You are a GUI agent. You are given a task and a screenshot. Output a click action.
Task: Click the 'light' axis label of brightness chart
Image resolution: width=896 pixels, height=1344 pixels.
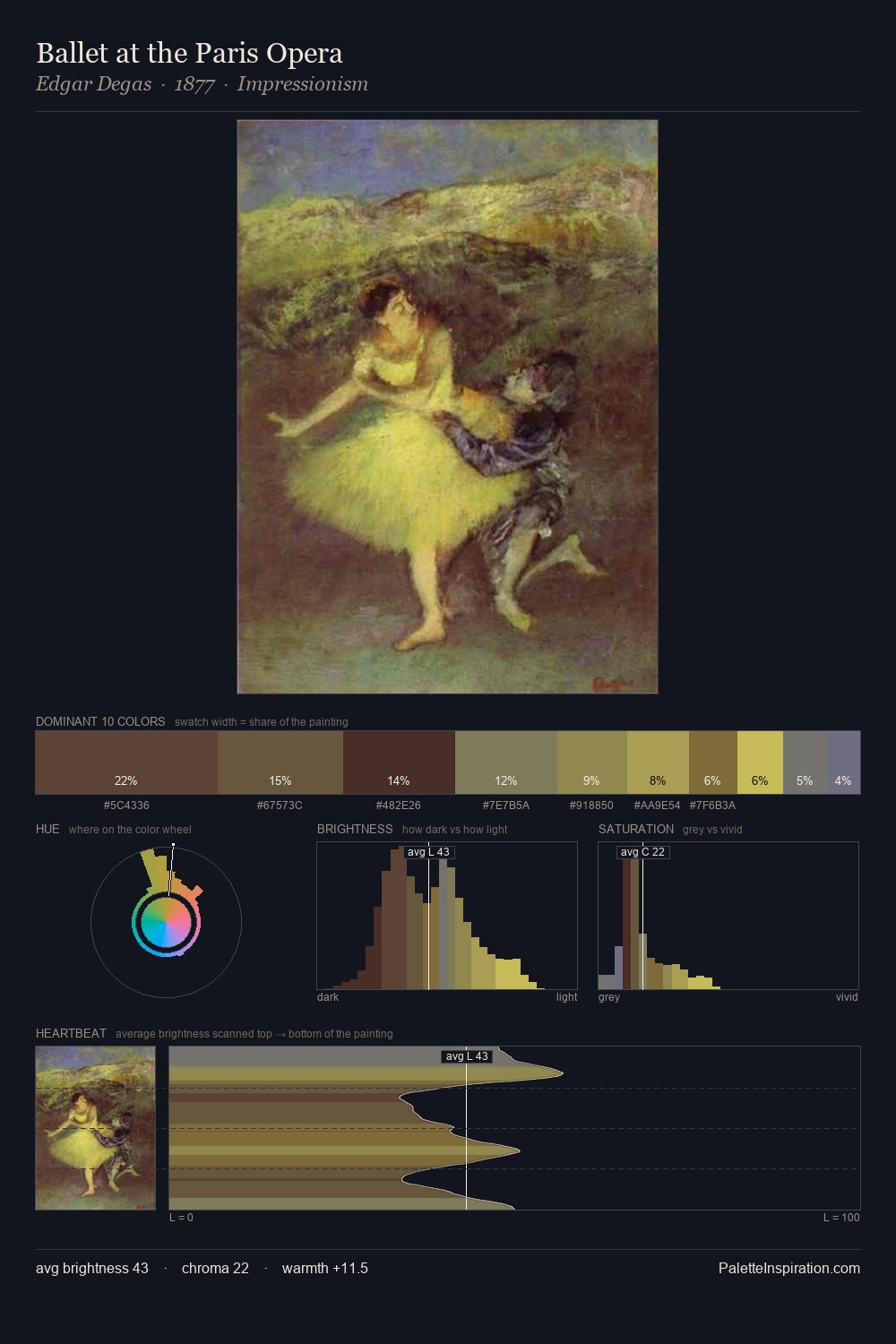(566, 997)
